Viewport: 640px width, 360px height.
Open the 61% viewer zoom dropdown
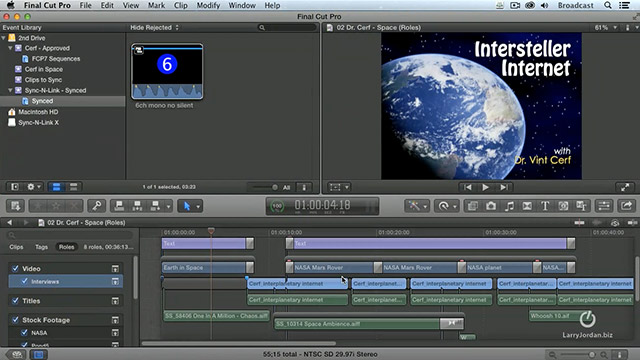(x=606, y=27)
